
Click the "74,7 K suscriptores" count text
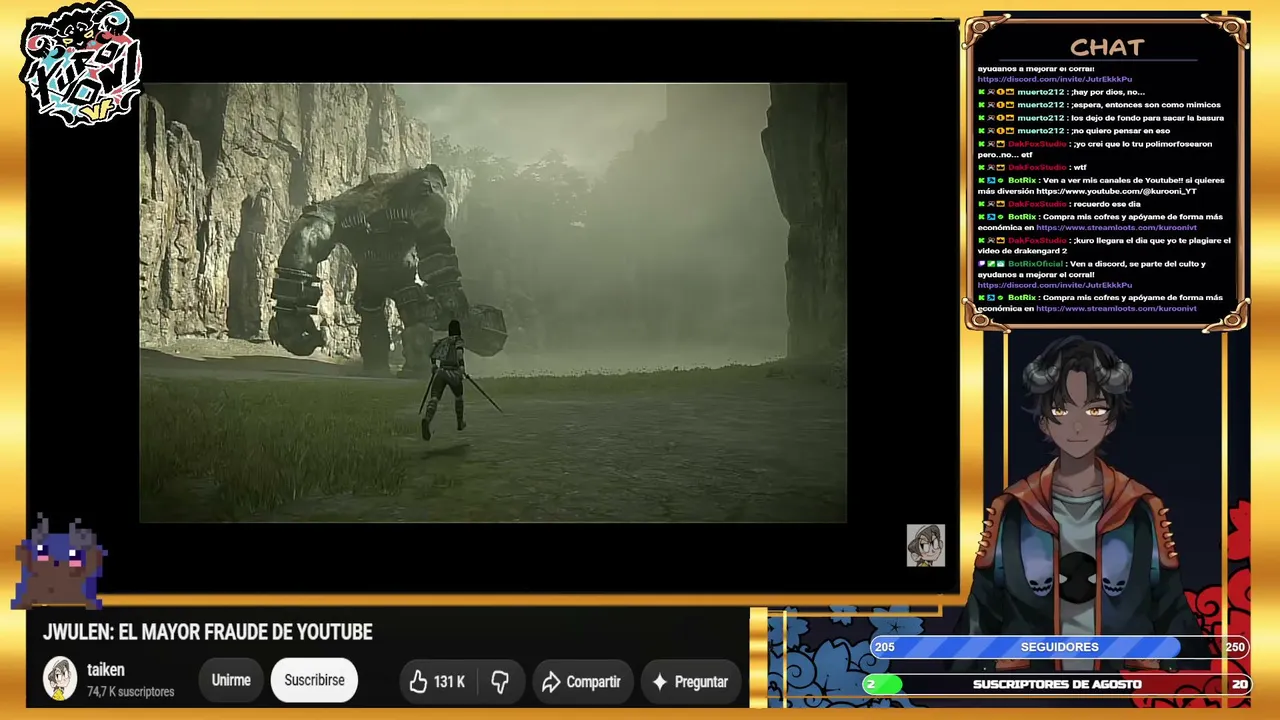[x=131, y=691]
